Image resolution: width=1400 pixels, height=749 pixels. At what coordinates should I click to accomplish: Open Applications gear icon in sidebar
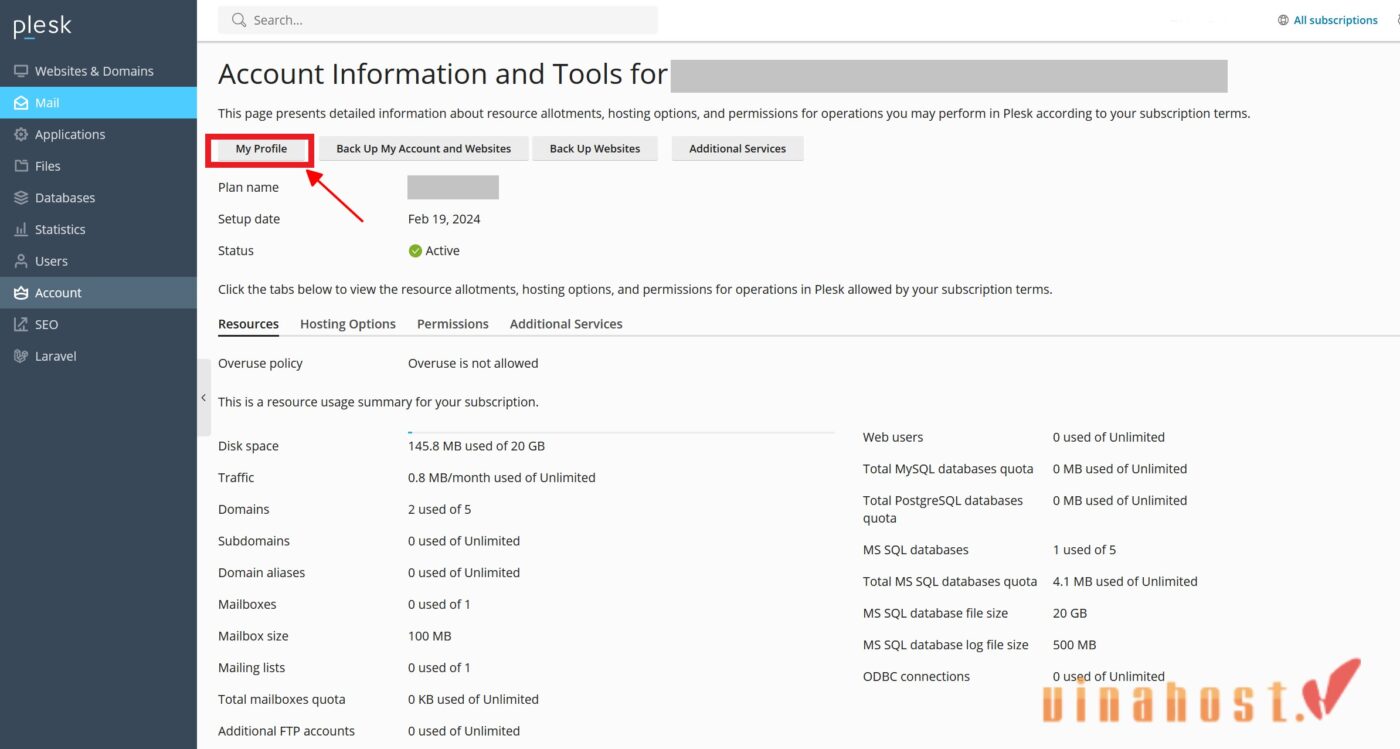20,134
